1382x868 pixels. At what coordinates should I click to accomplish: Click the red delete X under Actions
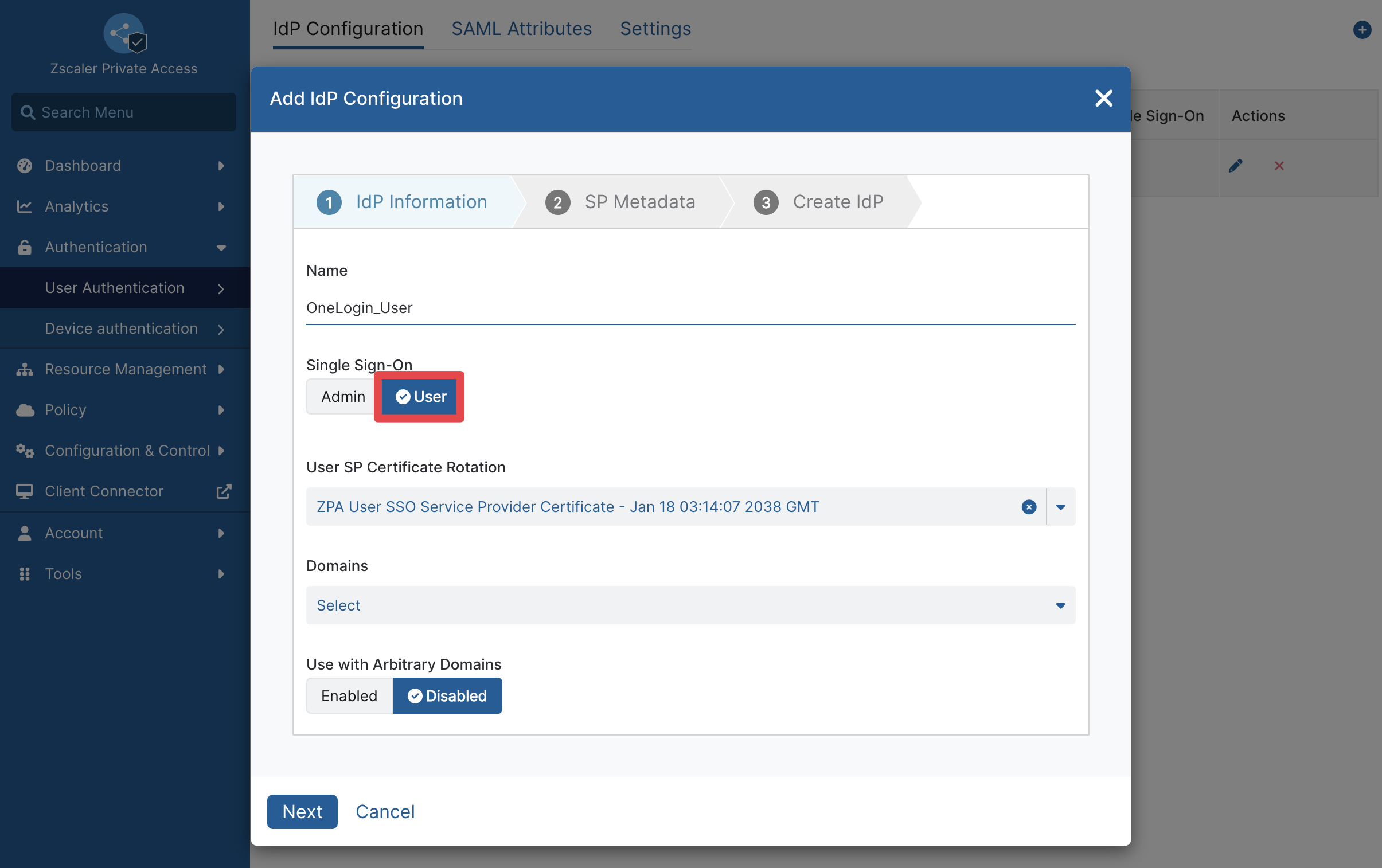tap(1279, 166)
